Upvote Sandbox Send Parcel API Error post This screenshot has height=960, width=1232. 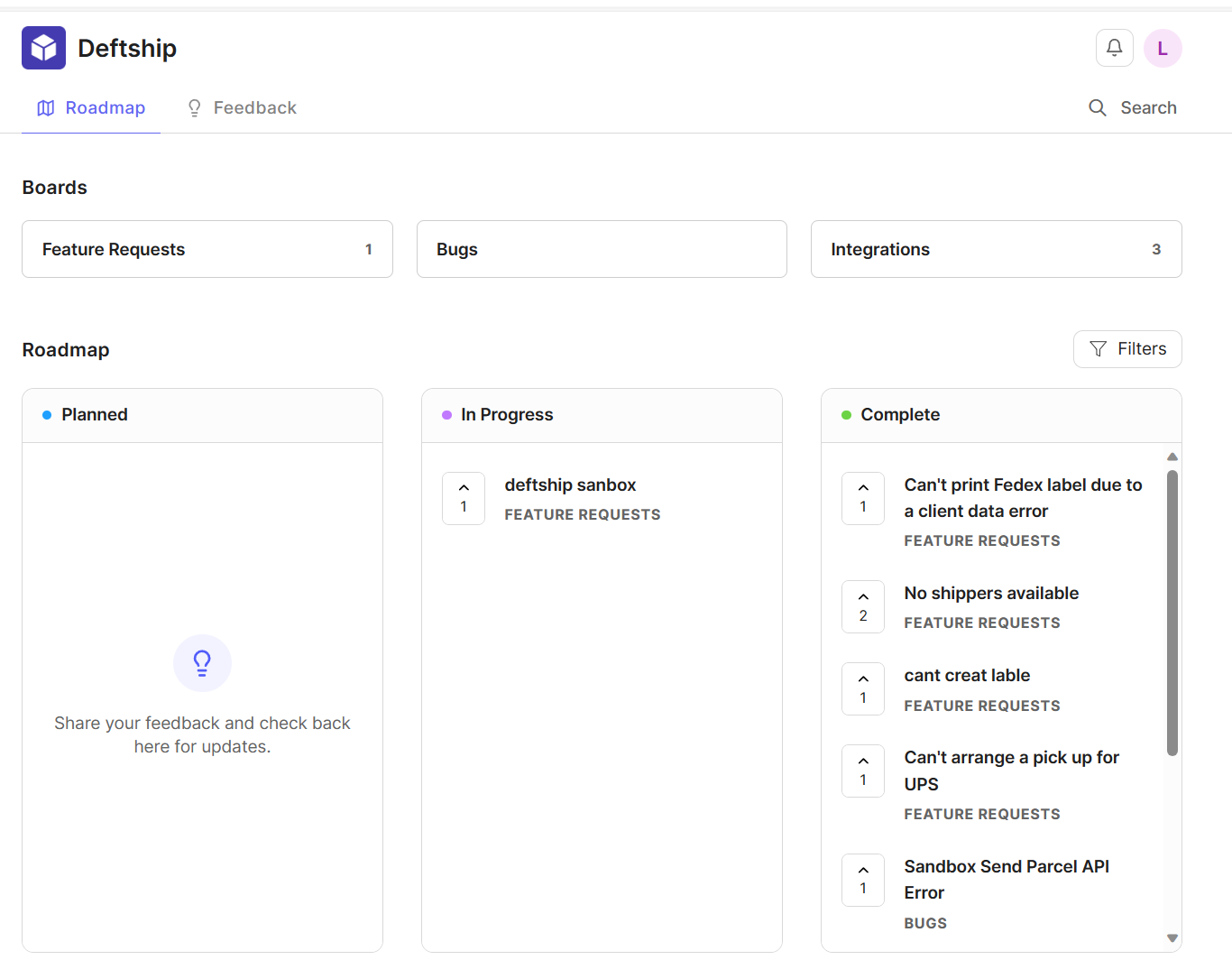863,880
